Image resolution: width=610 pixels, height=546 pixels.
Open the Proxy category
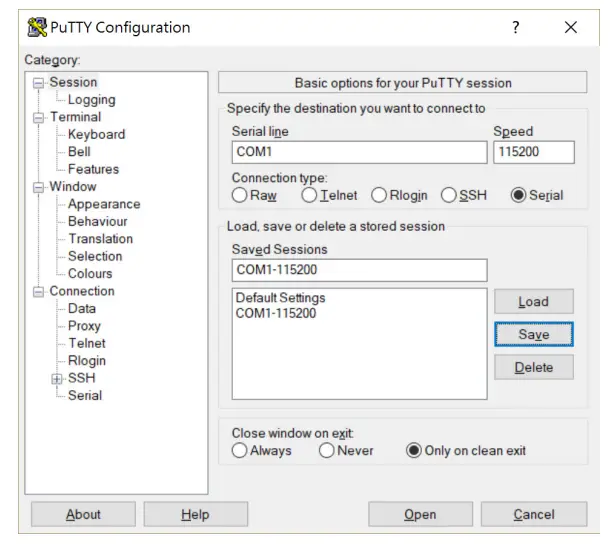[x=84, y=326]
